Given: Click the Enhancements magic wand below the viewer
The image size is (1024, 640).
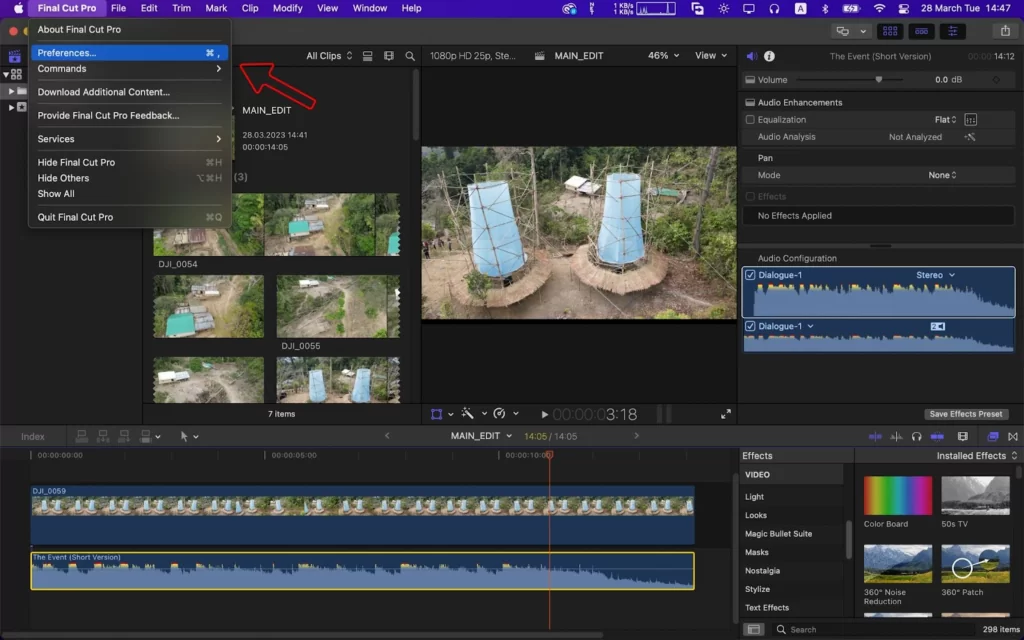Looking at the screenshot, I should click(x=468, y=413).
